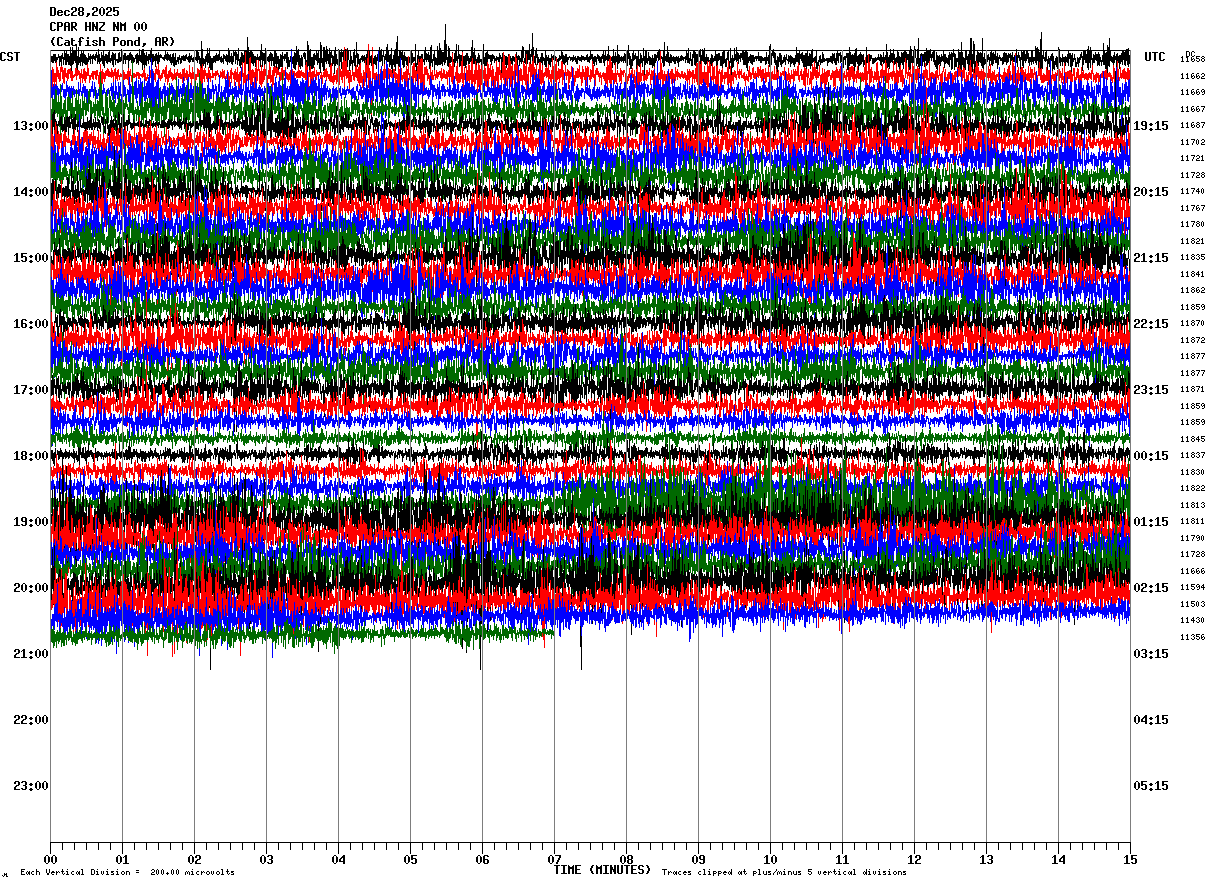This screenshot has width=1210, height=886.
Task: Select the 20:00 CST time label
Action: tap(30, 588)
